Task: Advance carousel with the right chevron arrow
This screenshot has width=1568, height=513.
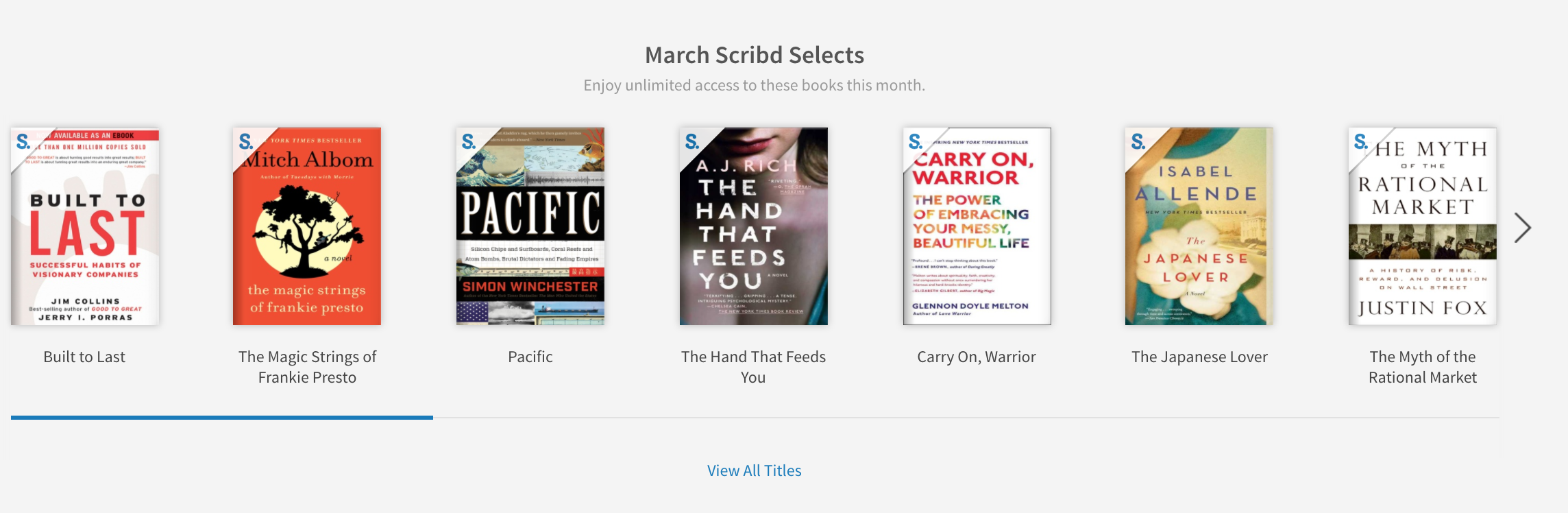Action: (x=1523, y=228)
